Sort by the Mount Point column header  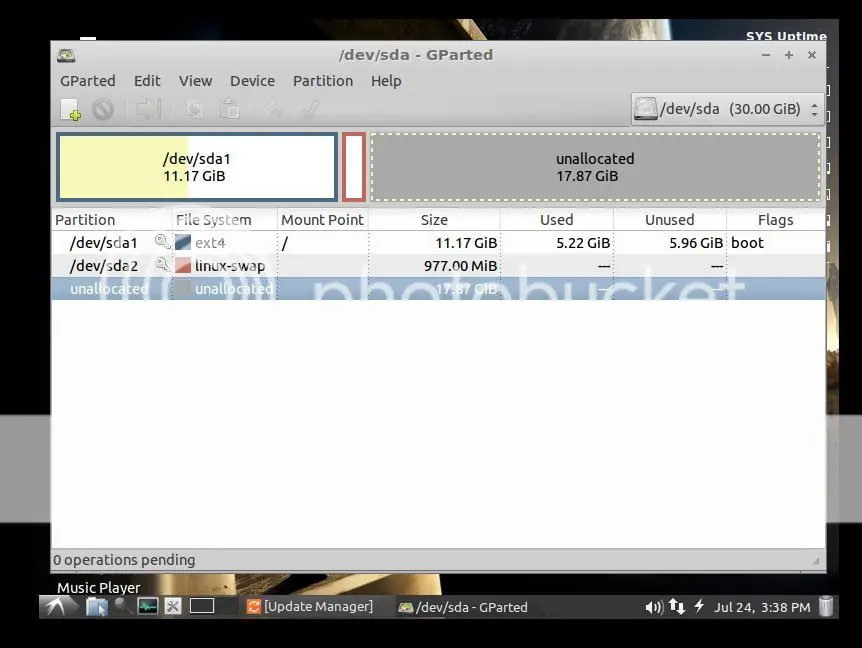(322, 220)
